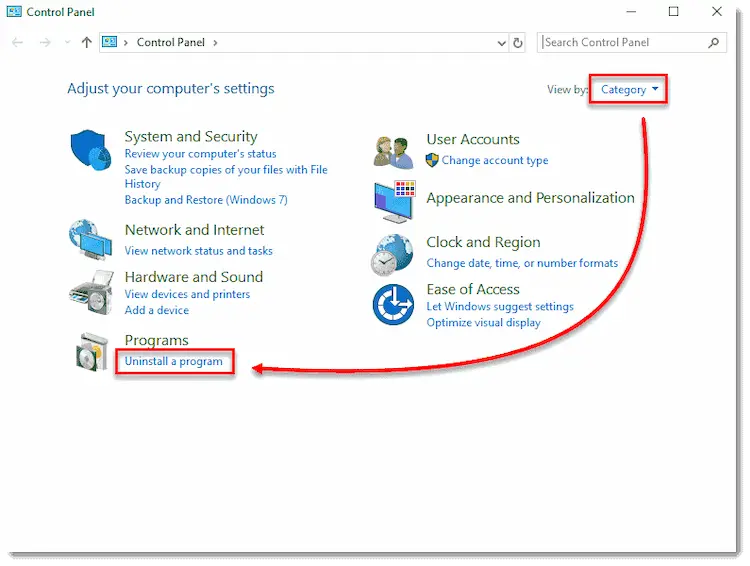
Task: Click the Programs disc box icon
Action: (92, 352)
